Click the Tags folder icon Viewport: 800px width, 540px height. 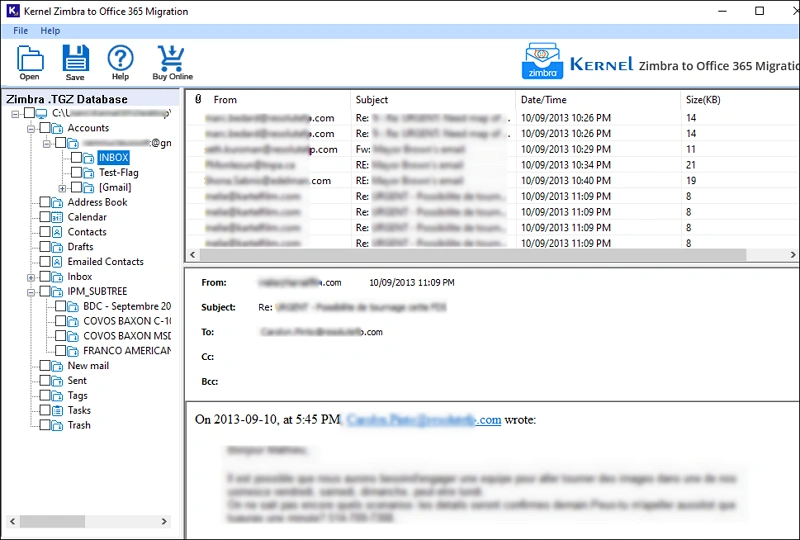click(x=57, y=395)
